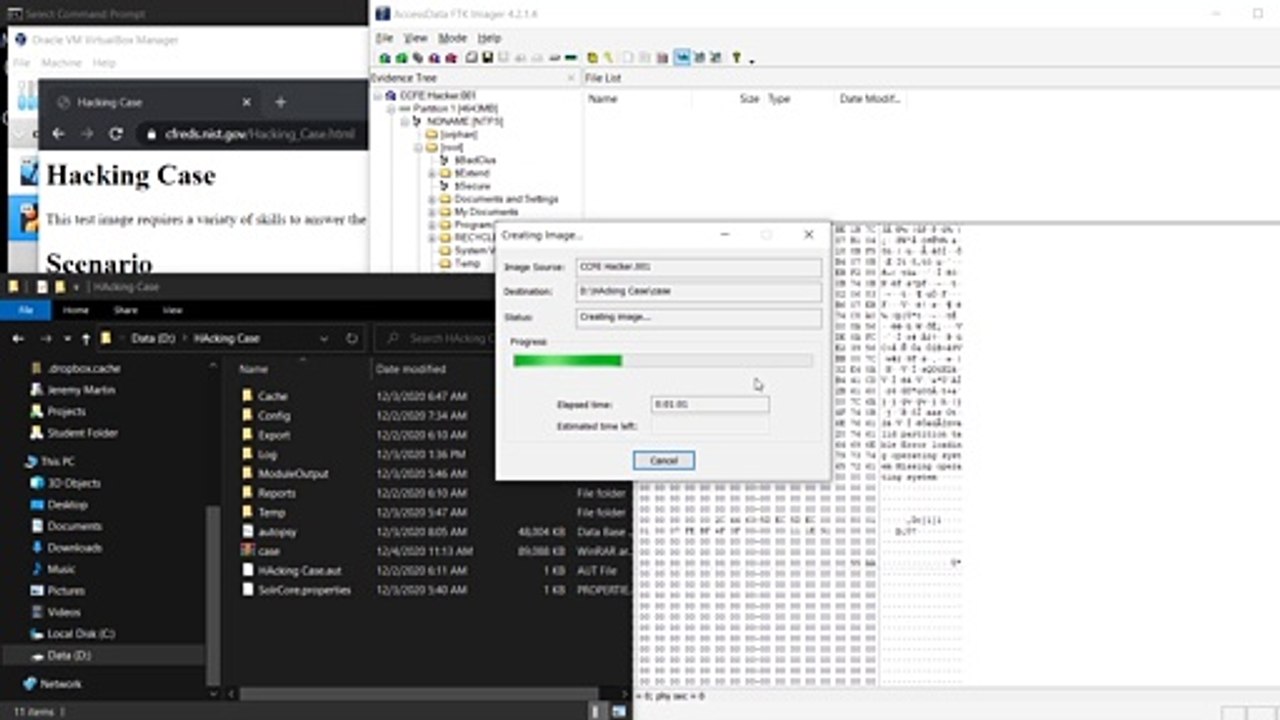The width and height of the screenshot is (1280, 720).
Task: Click Create Disk Image toolbar icon
Action: point(471,58)
